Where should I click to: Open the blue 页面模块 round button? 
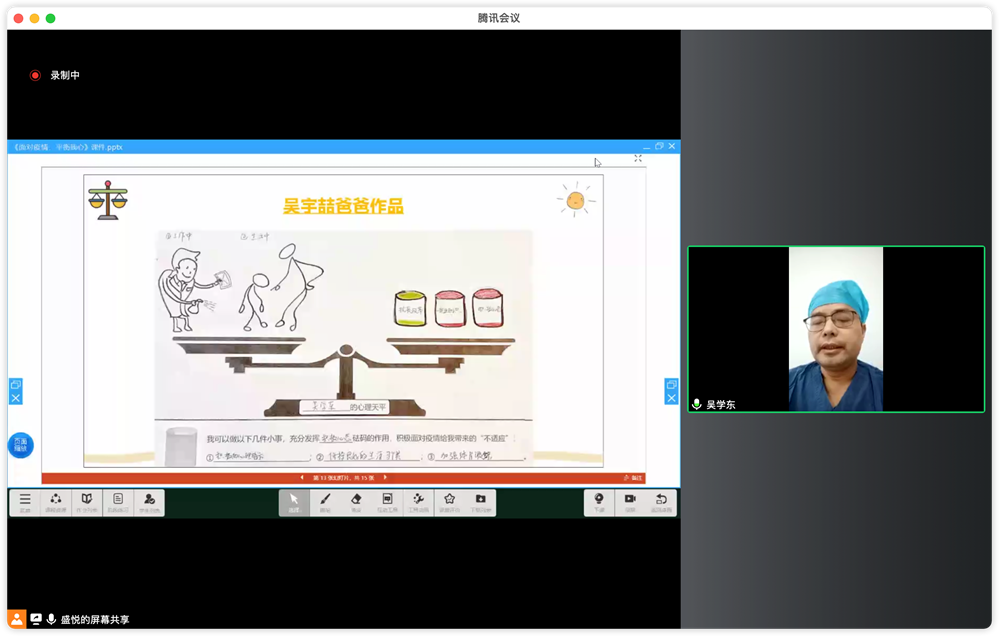pos(20,446)
